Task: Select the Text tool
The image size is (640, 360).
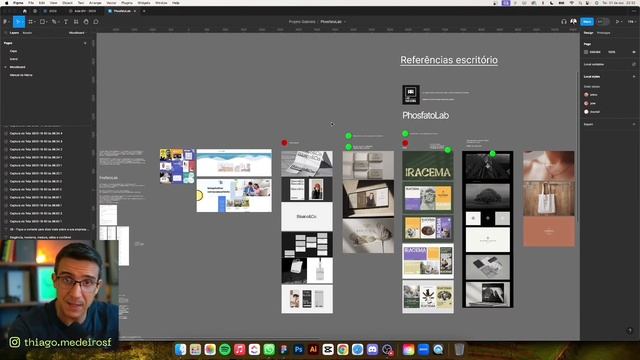Action: [66, 22]
